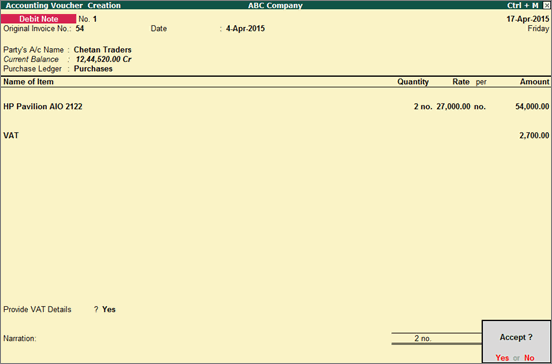This screenshot has width=552, height=364.
Task: Click the rate value 27,000.00
Action: point(453,106)
